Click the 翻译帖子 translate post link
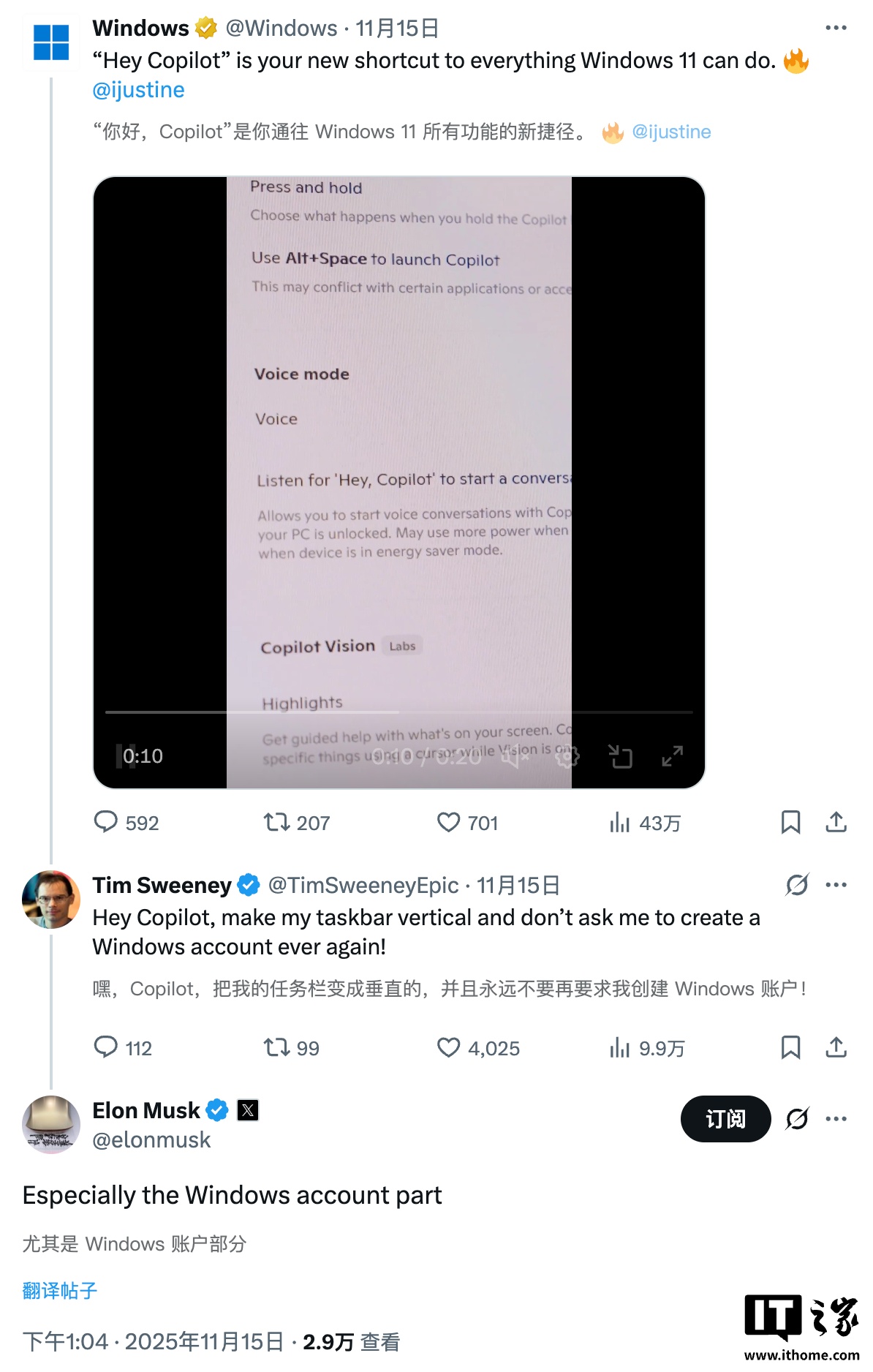 pos(60,1290)
